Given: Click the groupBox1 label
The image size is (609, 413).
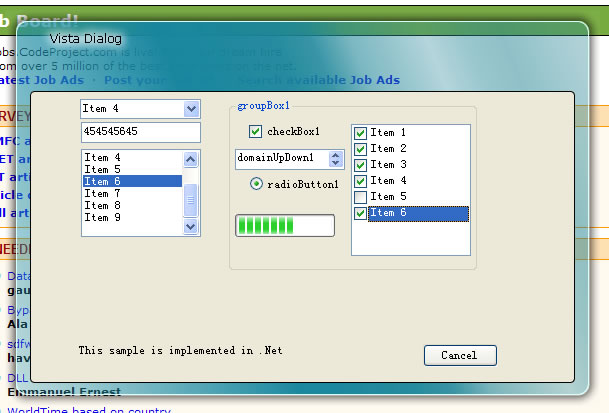Looking at the screenshot, I should point(263,106).
